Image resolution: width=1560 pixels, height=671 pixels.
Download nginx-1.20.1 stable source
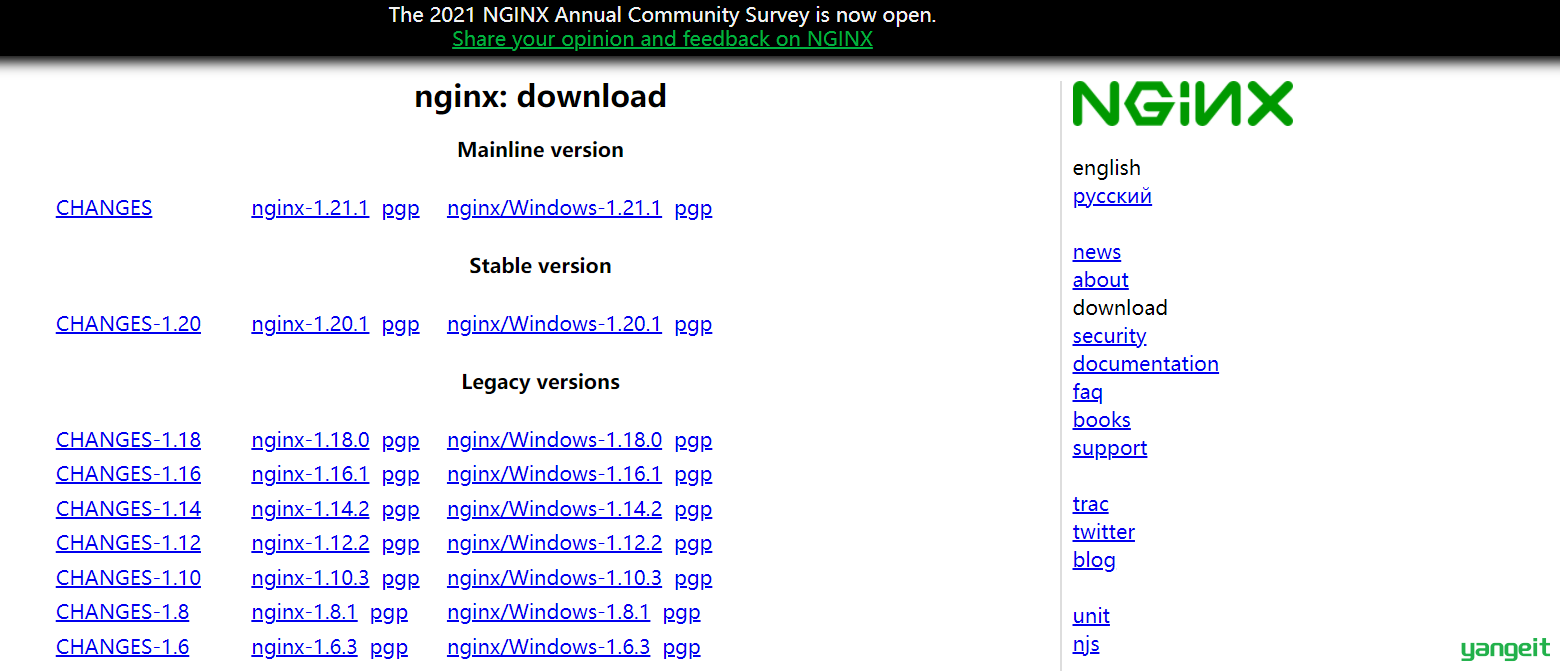coord(310,324)
